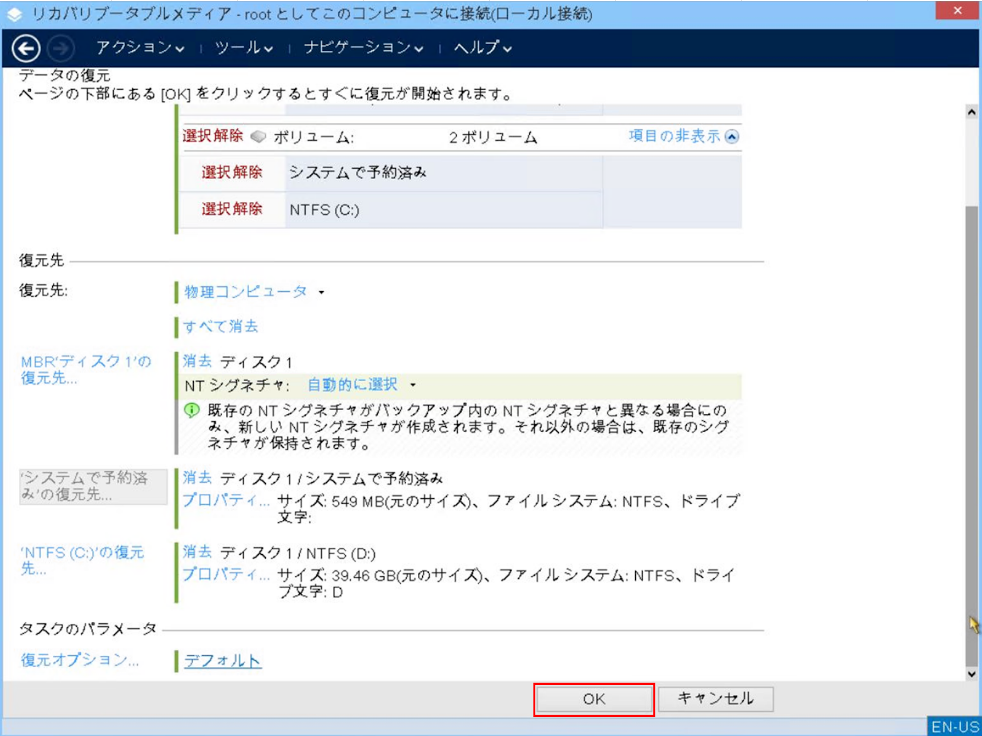Click the back navigation arrow icon
Image resolution: width=982 pixels, height=736 pixels.
pyautogui.click(x=26, y=48)
